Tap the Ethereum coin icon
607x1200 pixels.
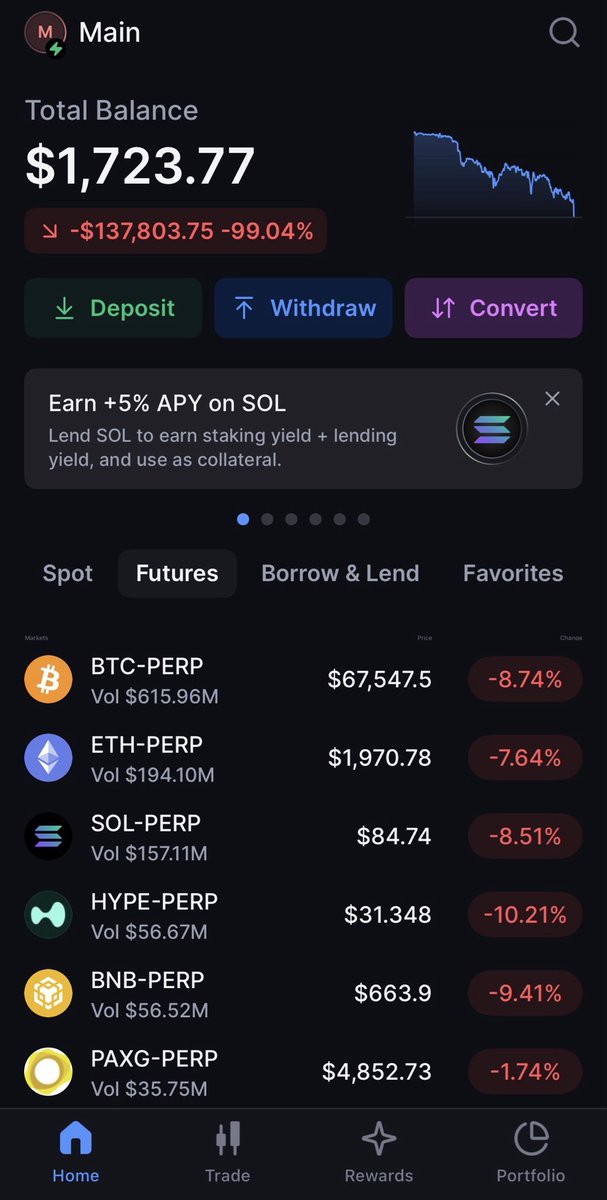pos(48,758)
